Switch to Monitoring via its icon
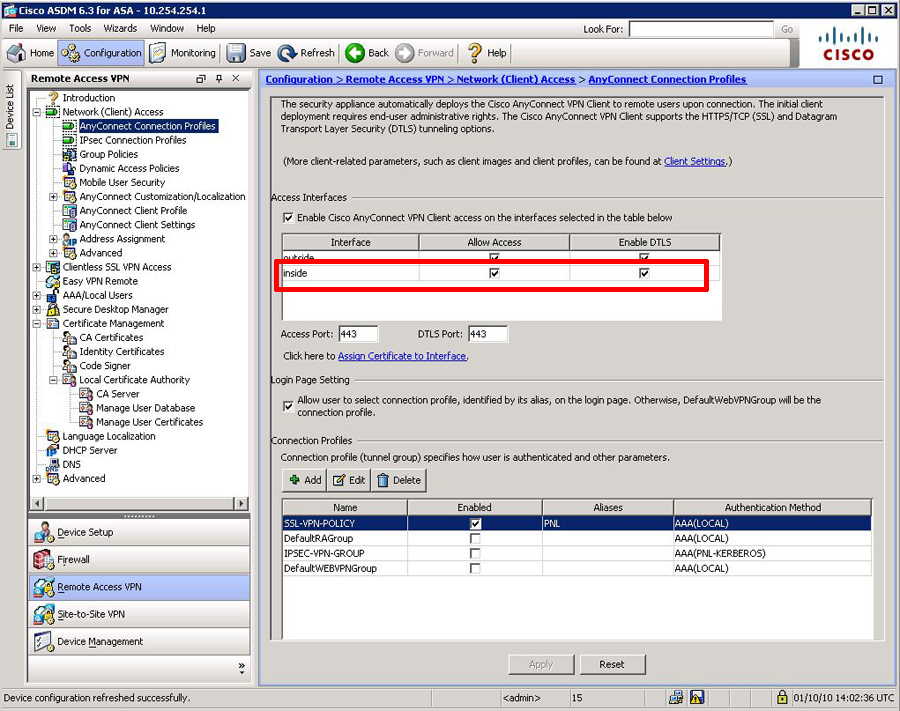The width and height of the screenshot is (900, 711). click(x=158, y=53)
